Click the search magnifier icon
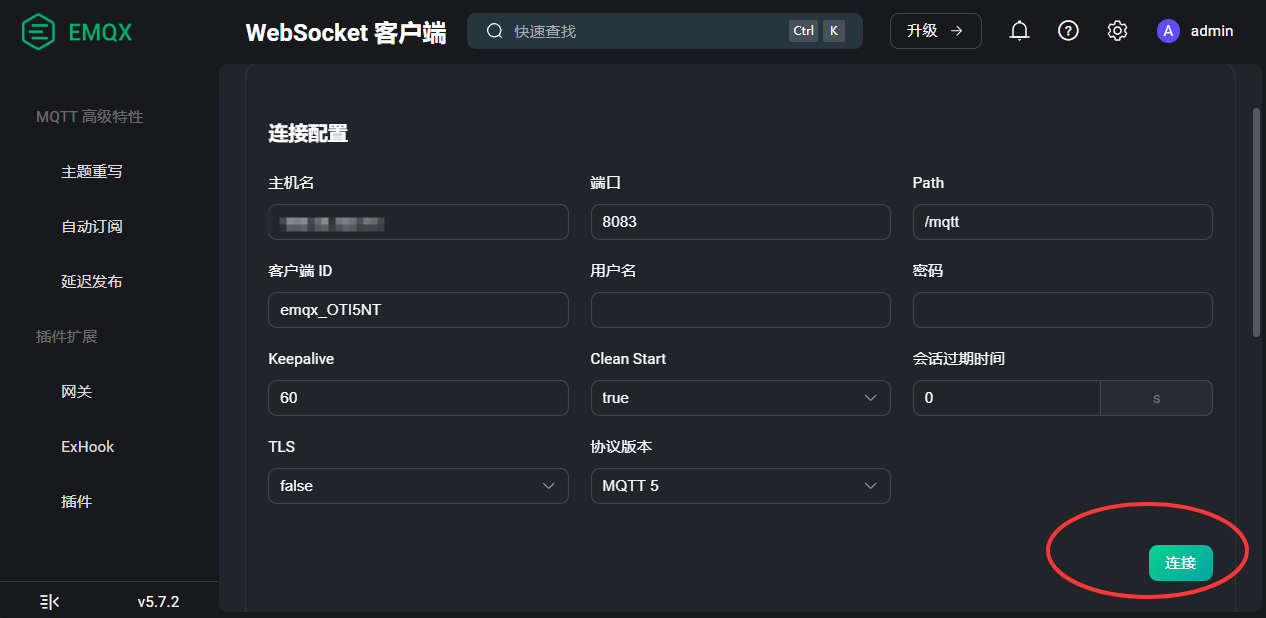The height and width of the screenshot is (618, 1266). point(494,31)
